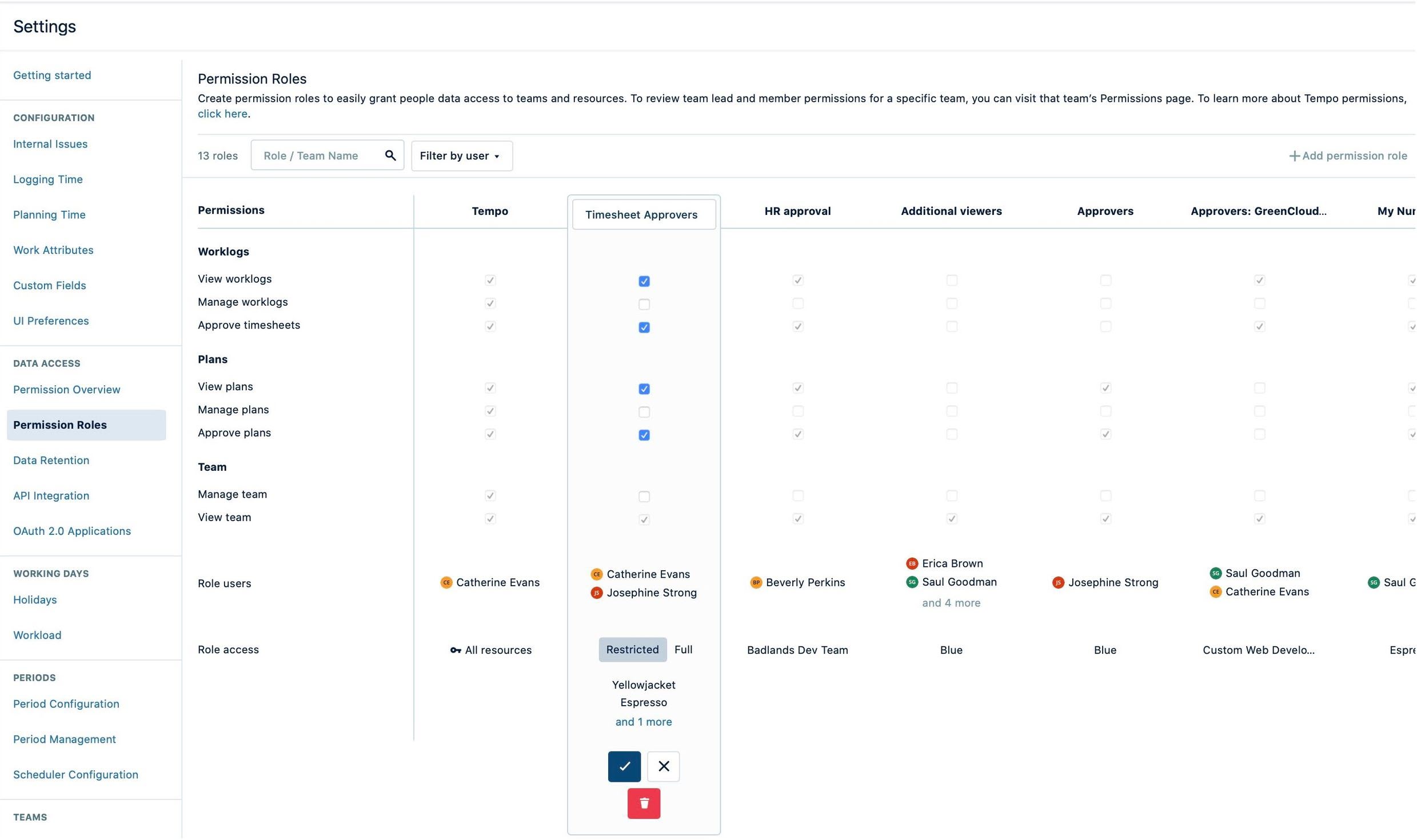Click the search magnifier icon in Role search
Image resolution: width=1417 pixels, height=840 pixels.
pos(390,155)
